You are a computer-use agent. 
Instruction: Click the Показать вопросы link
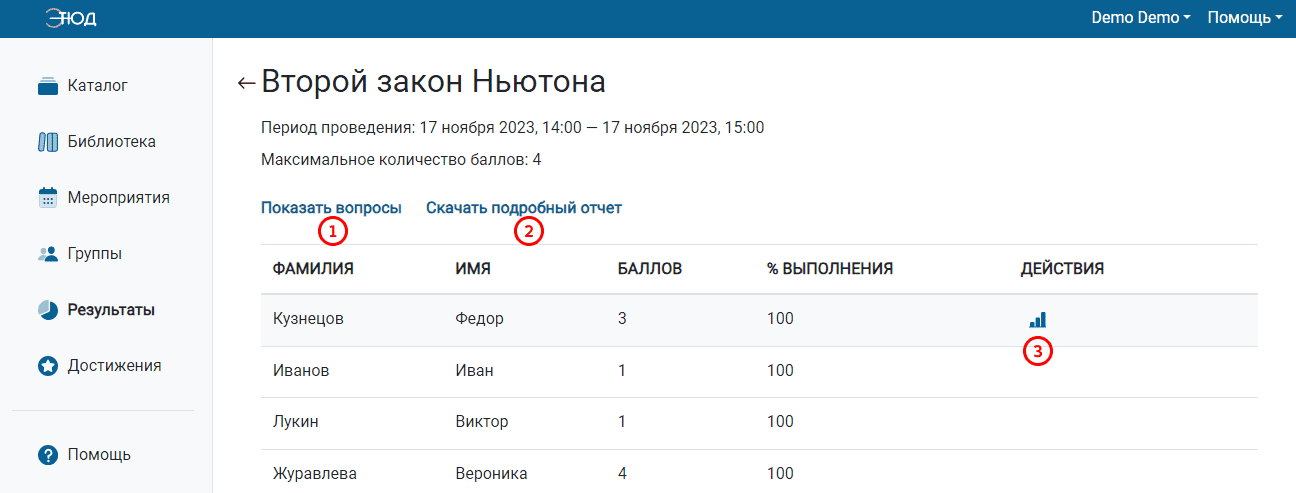click(331, 208)
